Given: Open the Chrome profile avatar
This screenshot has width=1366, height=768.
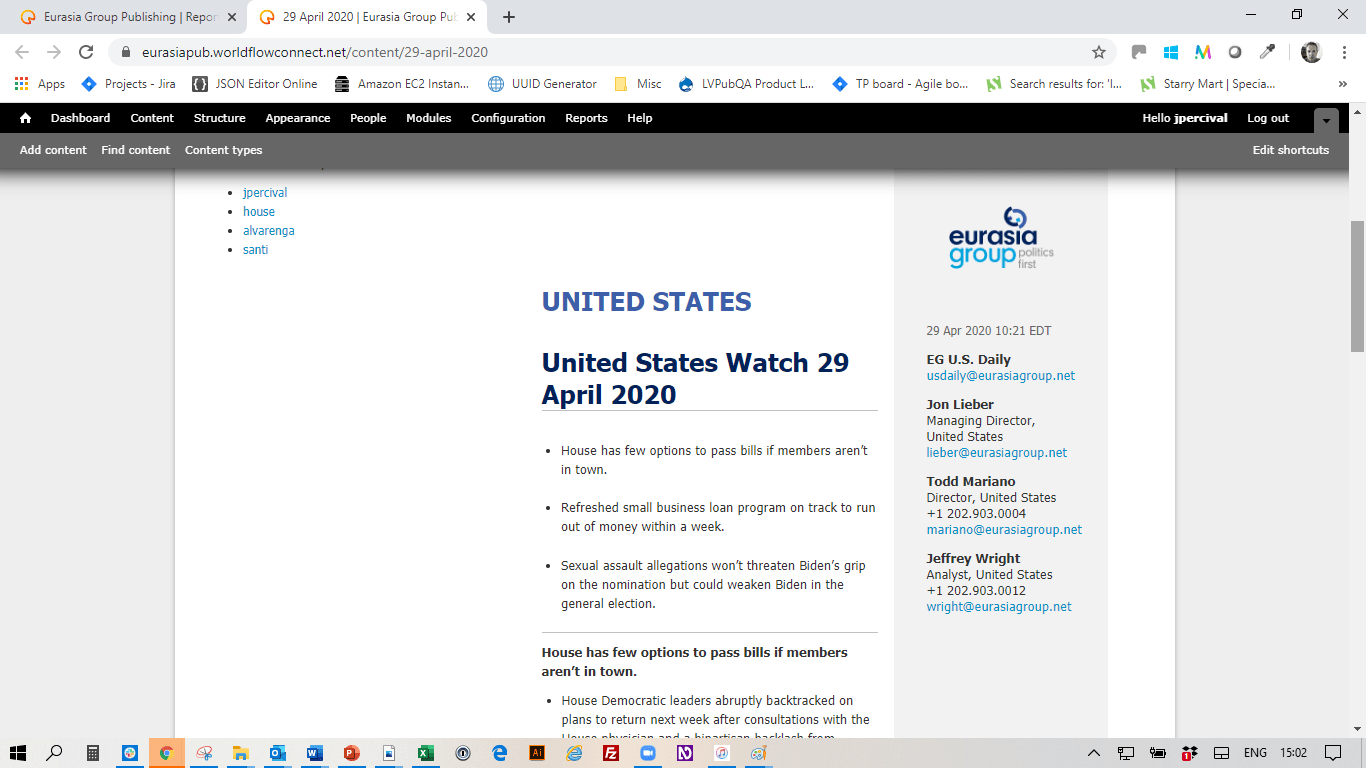Looking at the screenshot, I should [1311, 52].
